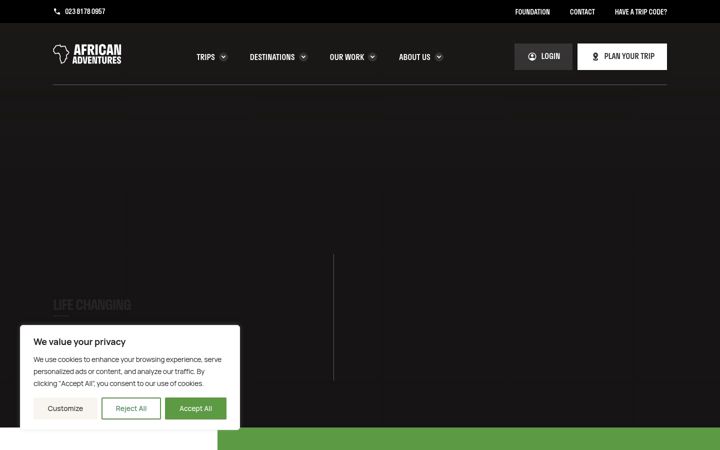Screen dimensions: 720x450
Task: Open the Trips menu
Action: pyautogui.click(x=206, y=57)
